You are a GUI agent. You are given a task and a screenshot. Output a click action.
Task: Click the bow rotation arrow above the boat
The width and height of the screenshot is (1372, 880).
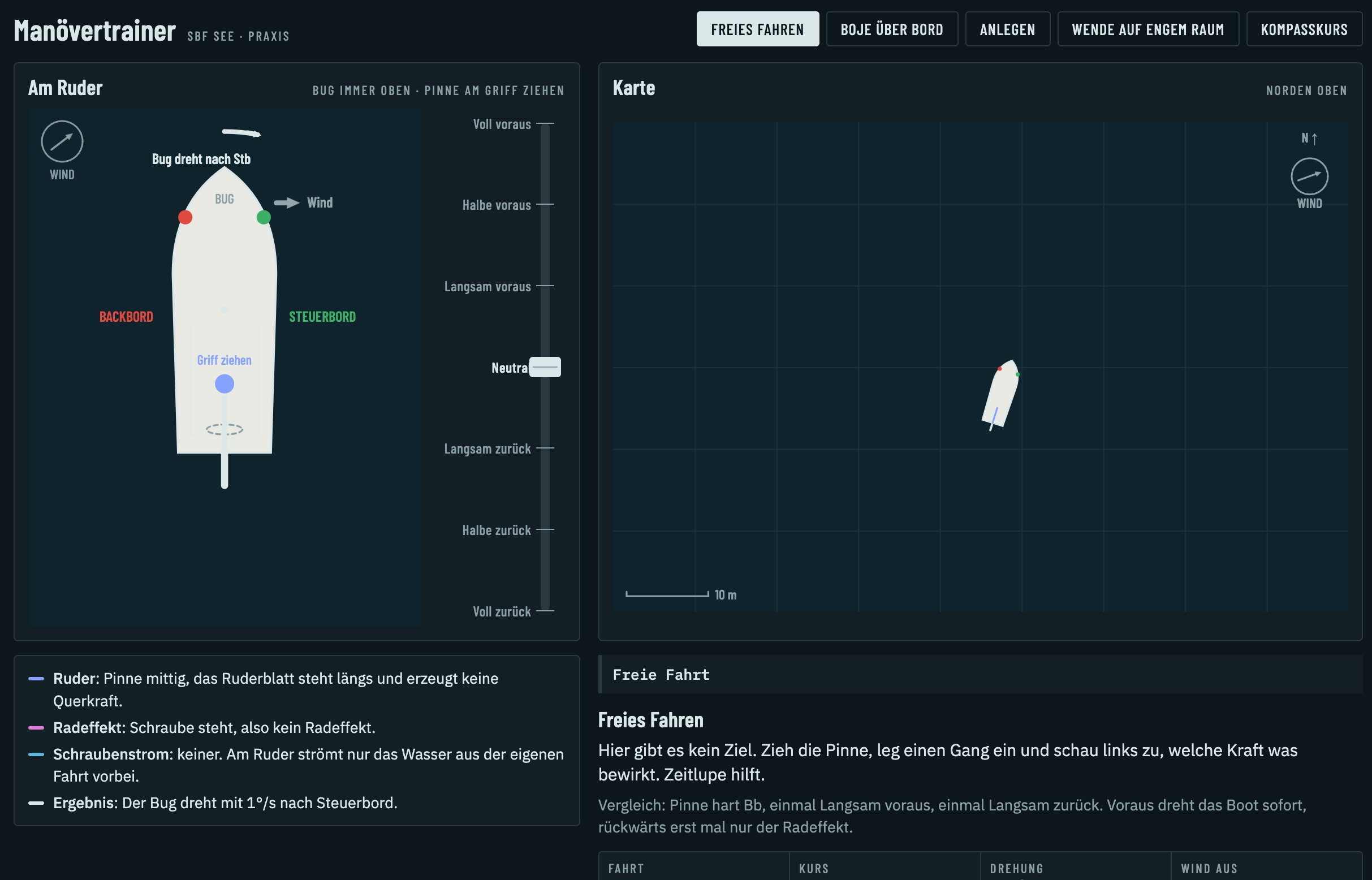[241, 133]
